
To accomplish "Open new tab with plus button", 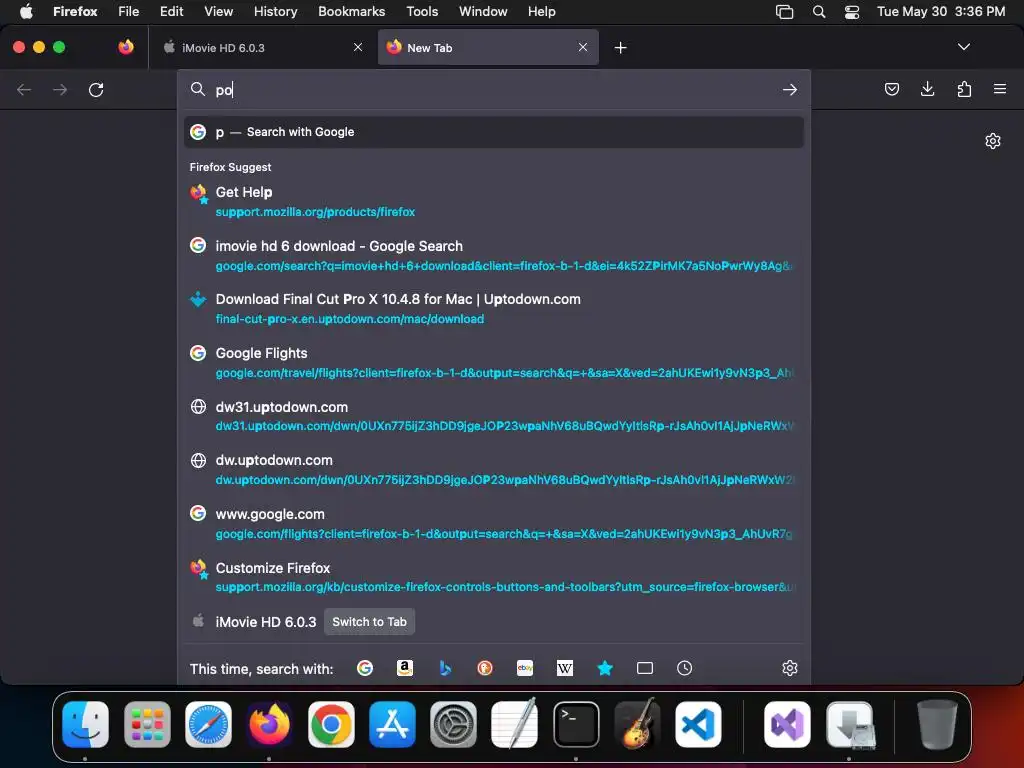I will [620, 48].
